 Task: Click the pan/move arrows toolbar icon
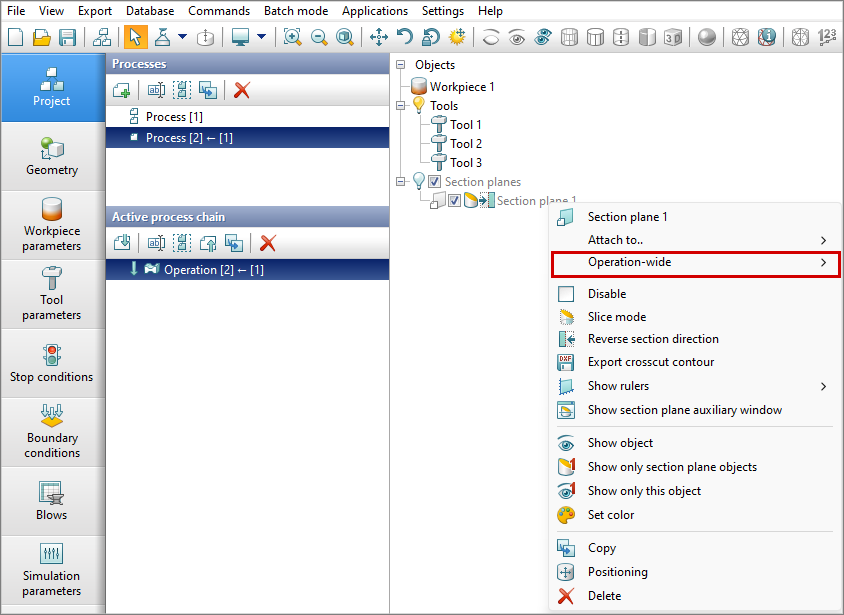(379, 37)
